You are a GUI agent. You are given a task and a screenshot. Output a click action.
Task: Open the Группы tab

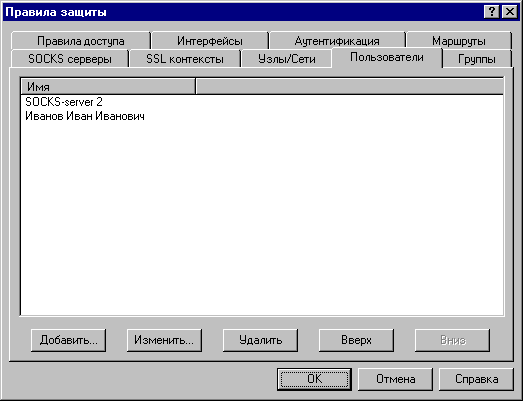[477, 59]
